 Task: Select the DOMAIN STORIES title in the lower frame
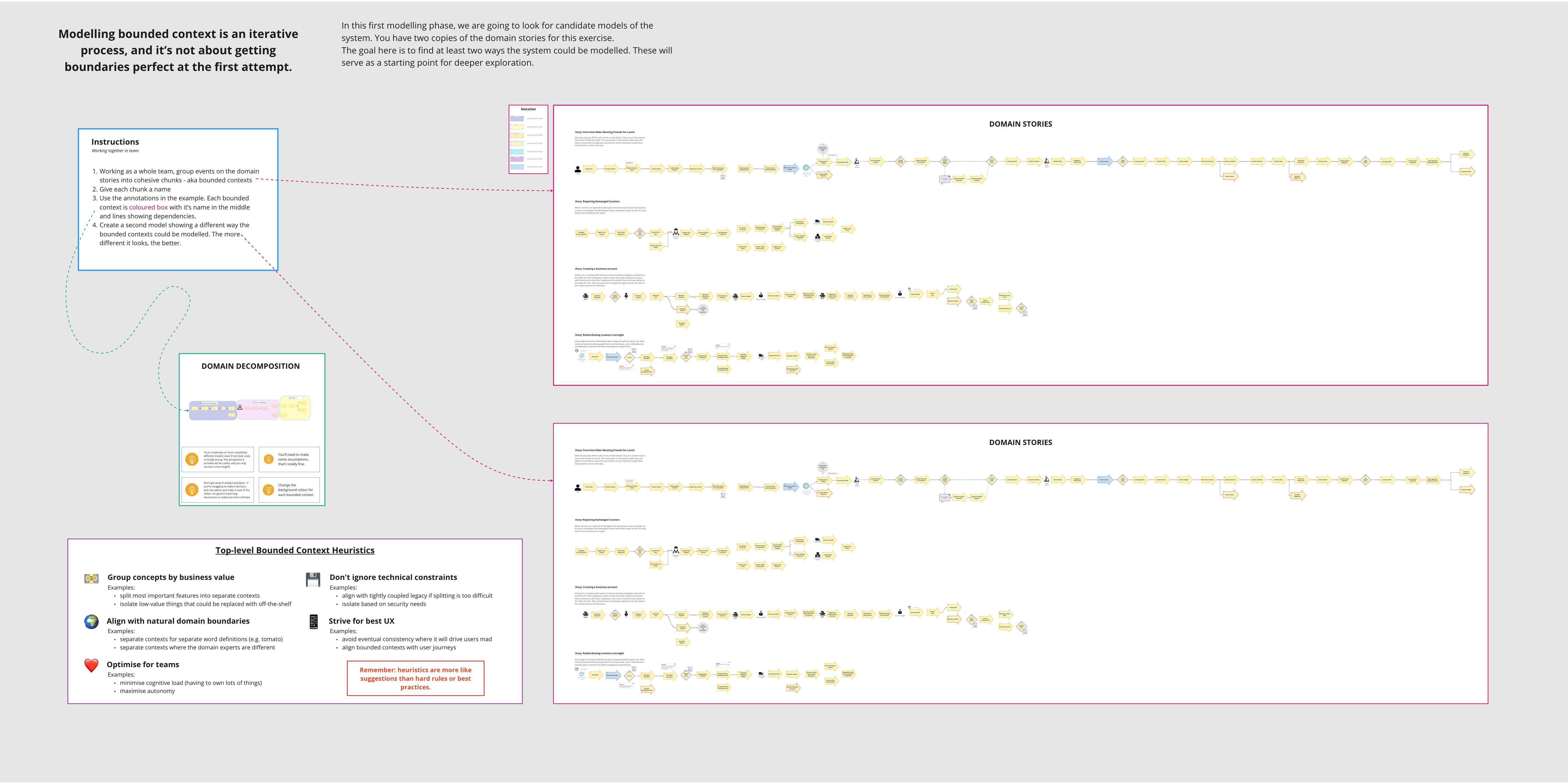click(1020, 443)
